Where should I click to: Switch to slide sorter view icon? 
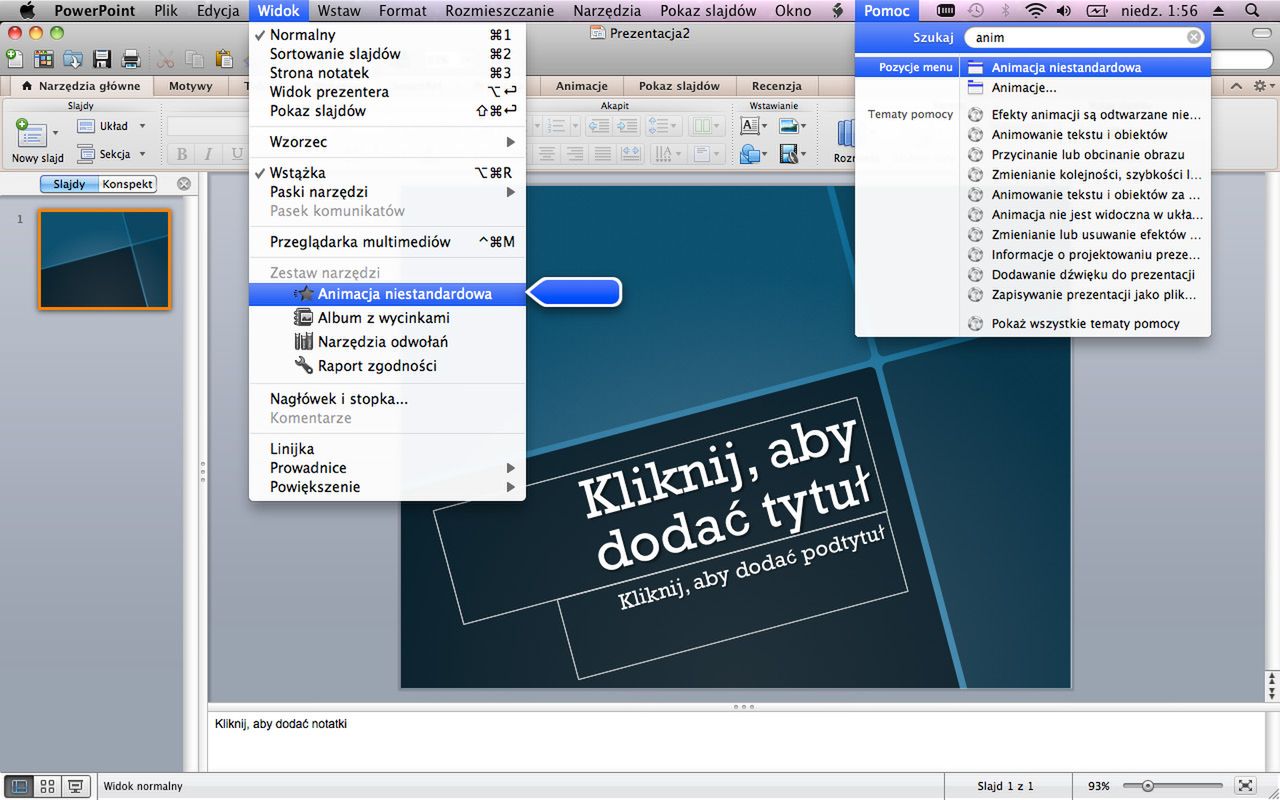pos(46,786)
